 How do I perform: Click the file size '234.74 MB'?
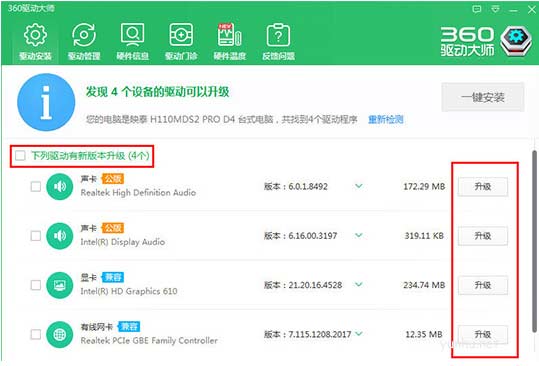coord(424,285)
